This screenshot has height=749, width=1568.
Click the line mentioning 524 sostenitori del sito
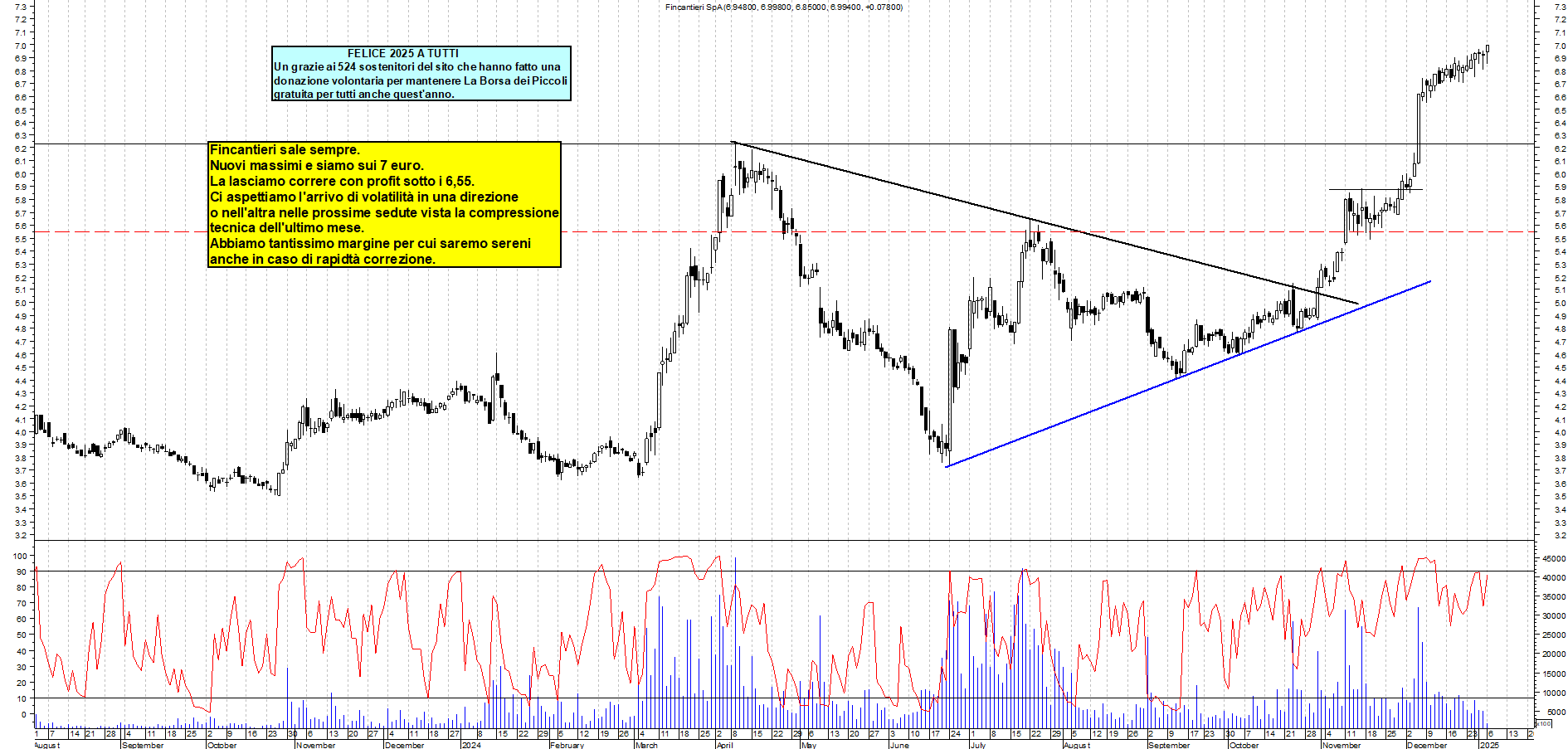pos(417,66)
